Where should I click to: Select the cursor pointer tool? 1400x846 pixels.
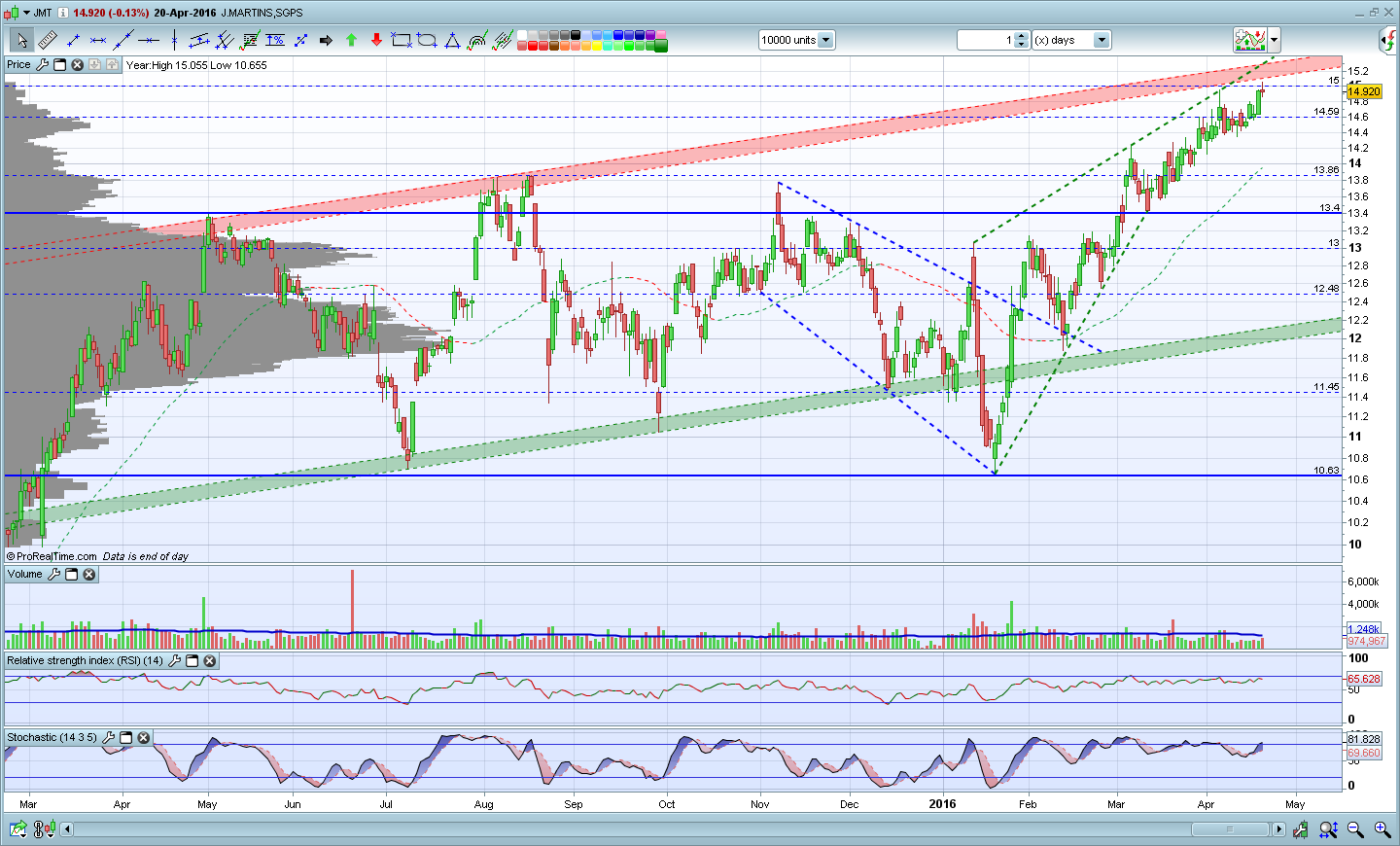coord(21,40)
